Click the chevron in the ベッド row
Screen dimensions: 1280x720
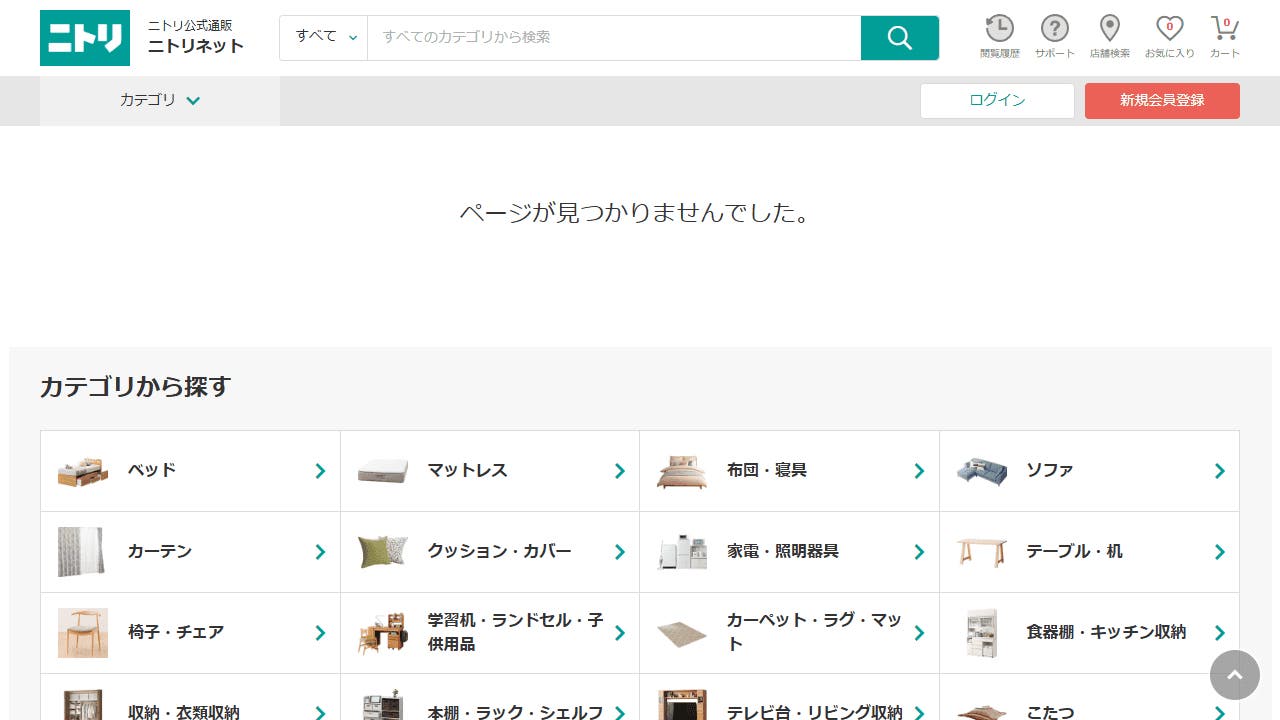(320, 471)
